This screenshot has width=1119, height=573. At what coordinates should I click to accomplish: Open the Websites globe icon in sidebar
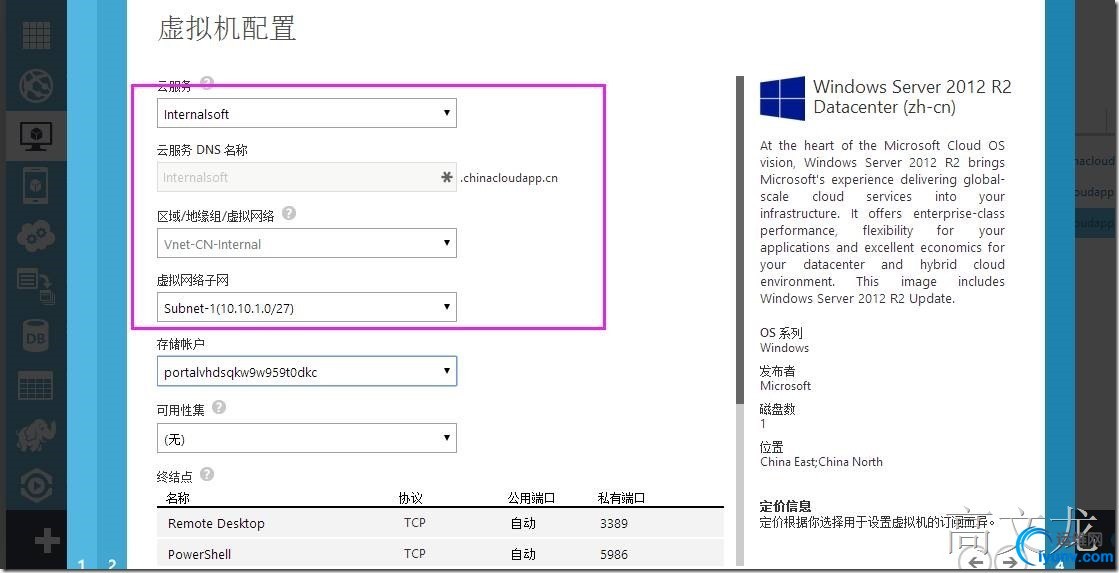(36, 86)
